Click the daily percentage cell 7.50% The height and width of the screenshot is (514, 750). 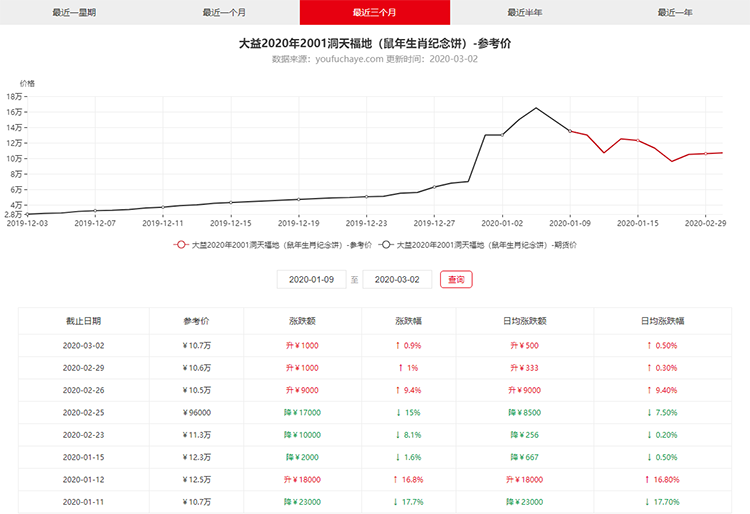tap(662, 412)
